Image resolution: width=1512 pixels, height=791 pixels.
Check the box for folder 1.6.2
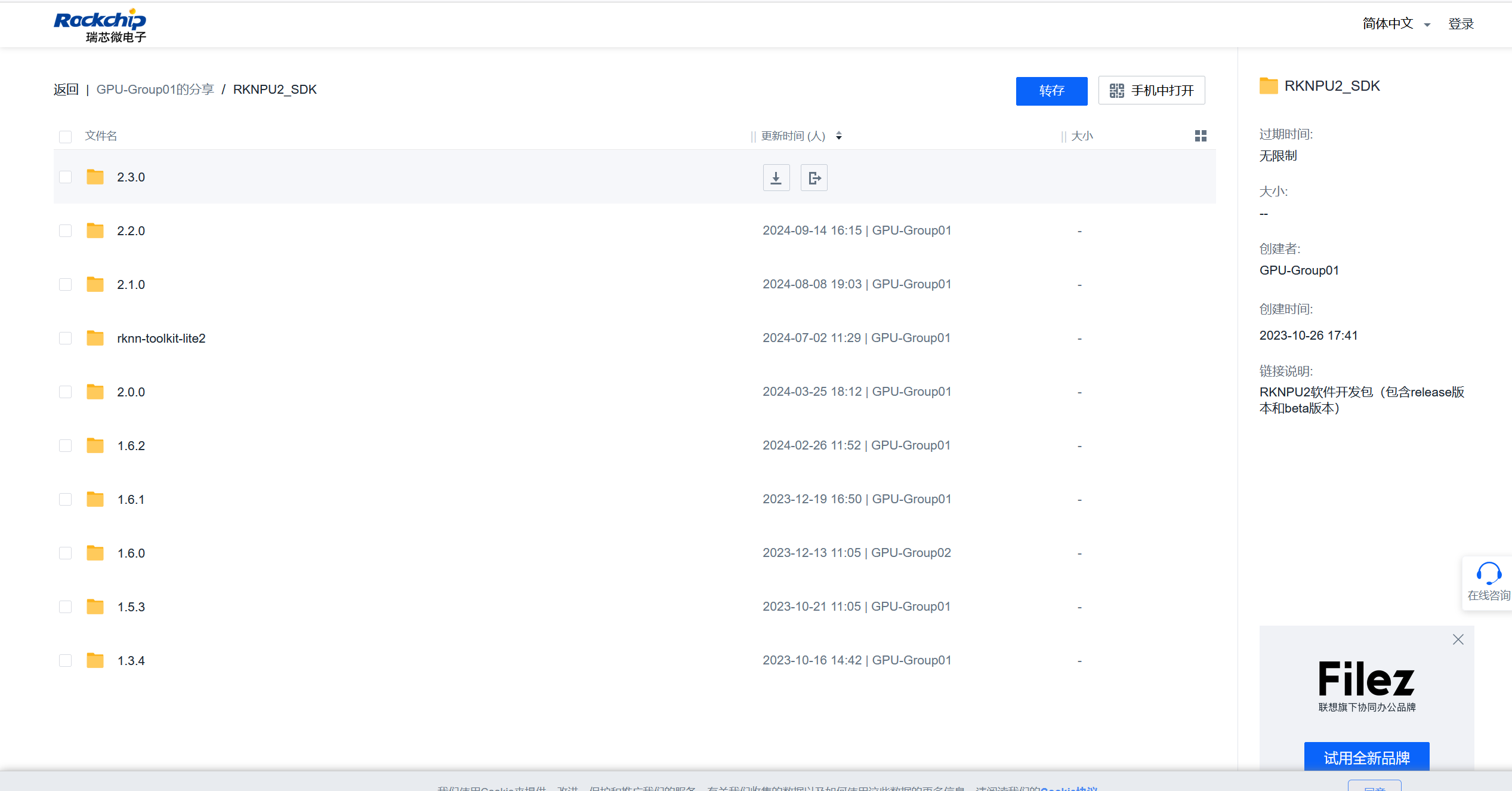[x=66, y=446]
